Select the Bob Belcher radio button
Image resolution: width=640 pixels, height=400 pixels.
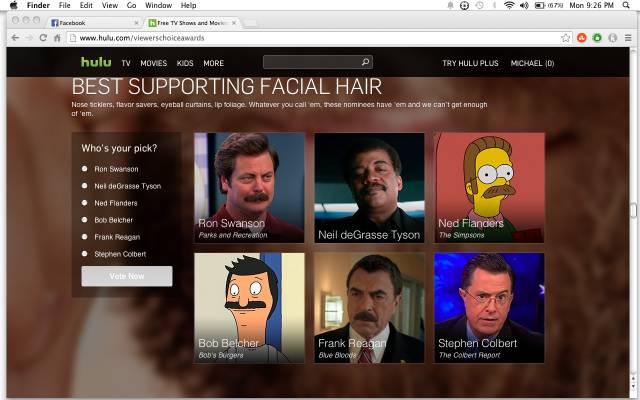(x=84, y=220)
